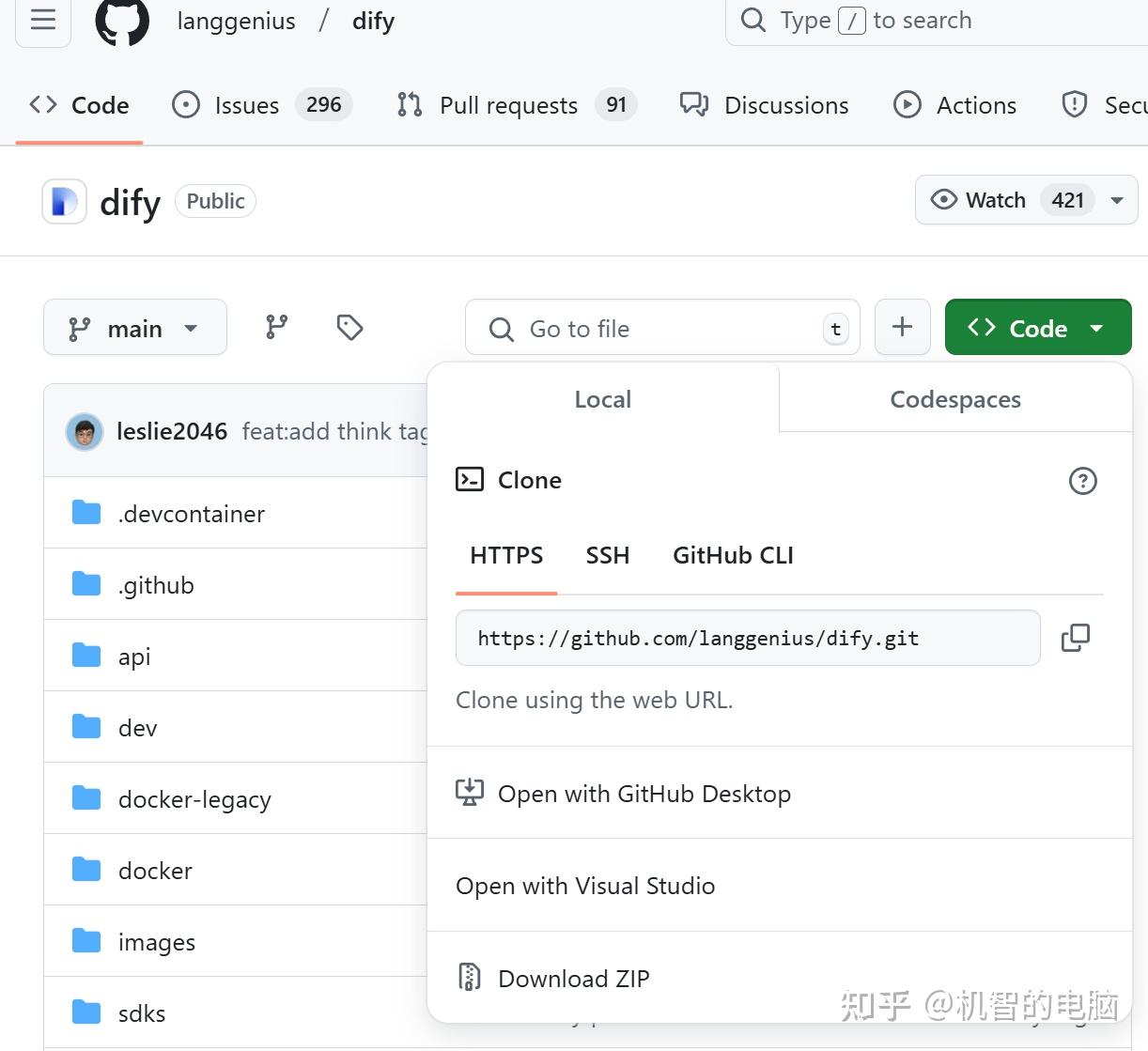
Task: Click the Download ZIP file icon
Action: tap(470, 978)
